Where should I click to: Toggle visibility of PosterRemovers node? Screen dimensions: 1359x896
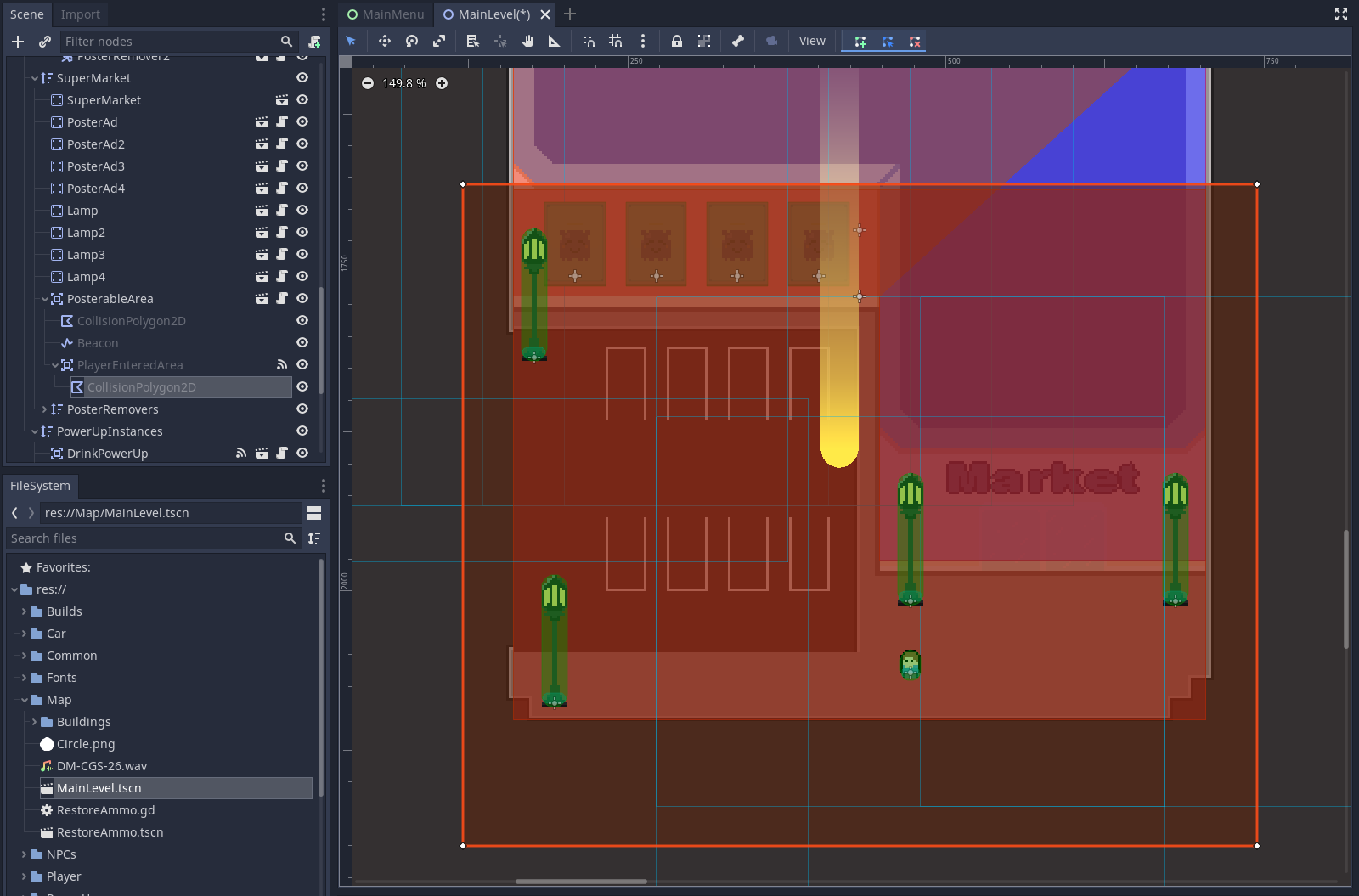[x=302, y=409]
